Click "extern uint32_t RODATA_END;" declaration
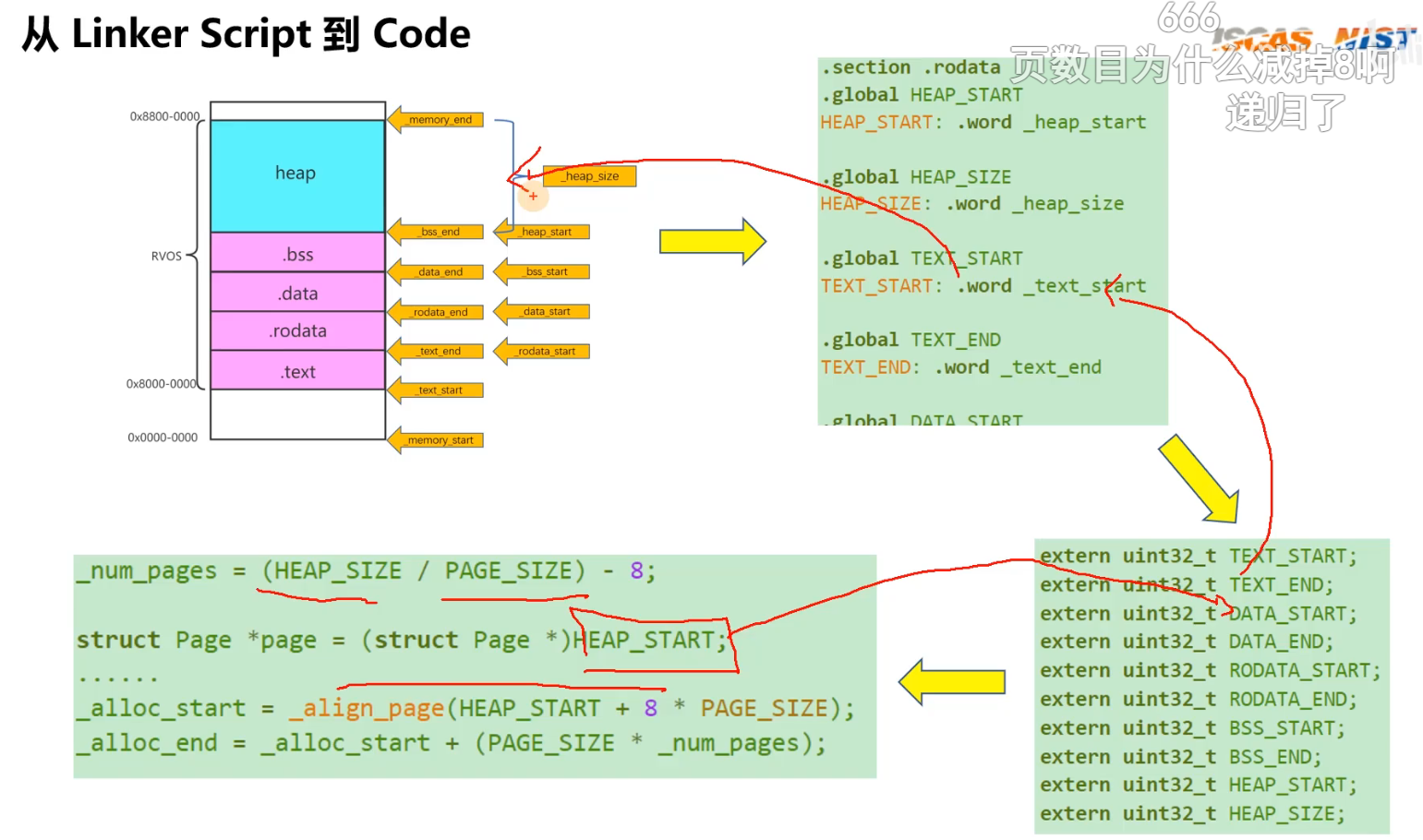Viewport: 1423px width, 840px height. (1199, 699)
